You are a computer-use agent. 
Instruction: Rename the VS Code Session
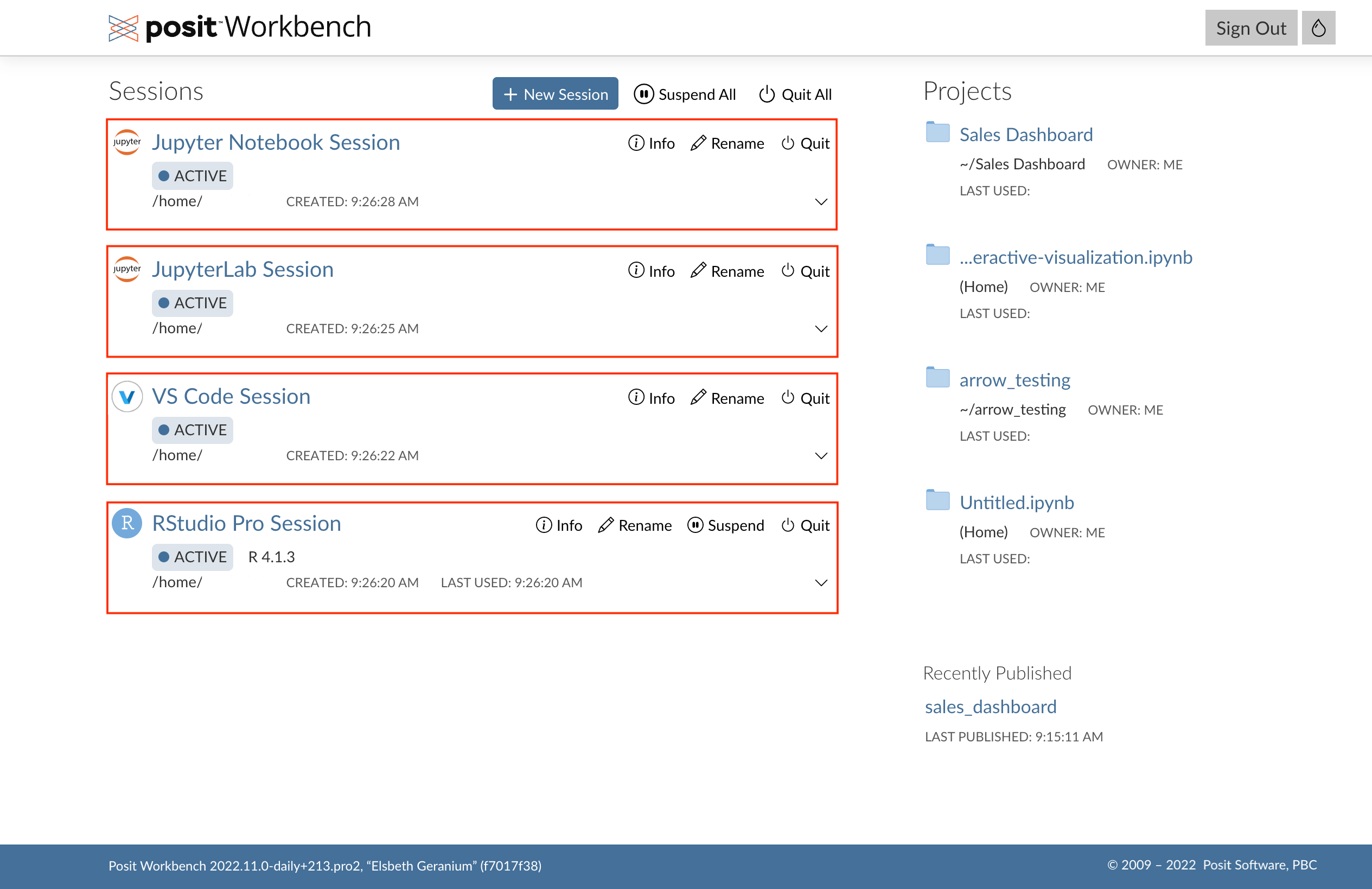click(x=727, y=397)
